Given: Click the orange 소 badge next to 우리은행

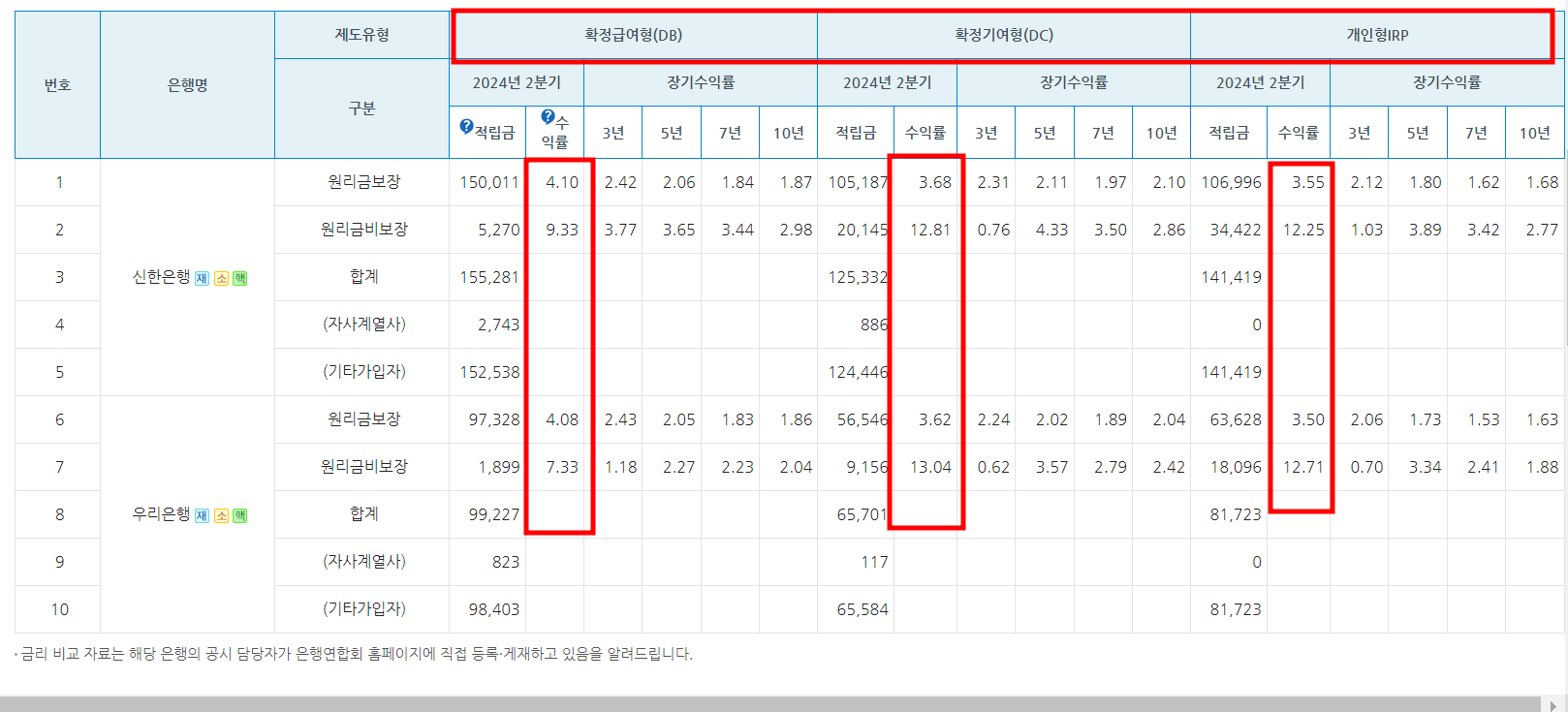Looking at the screenshot, I should [221, 516].
